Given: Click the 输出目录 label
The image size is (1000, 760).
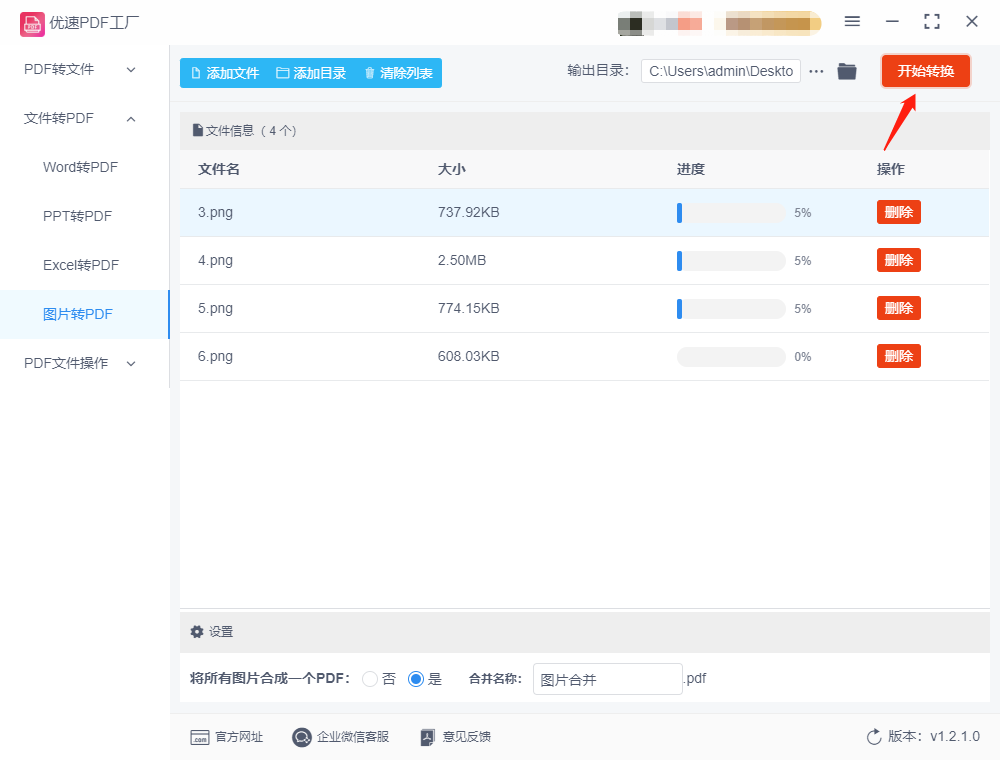Looking at the screenshot, I should [598, 71].
